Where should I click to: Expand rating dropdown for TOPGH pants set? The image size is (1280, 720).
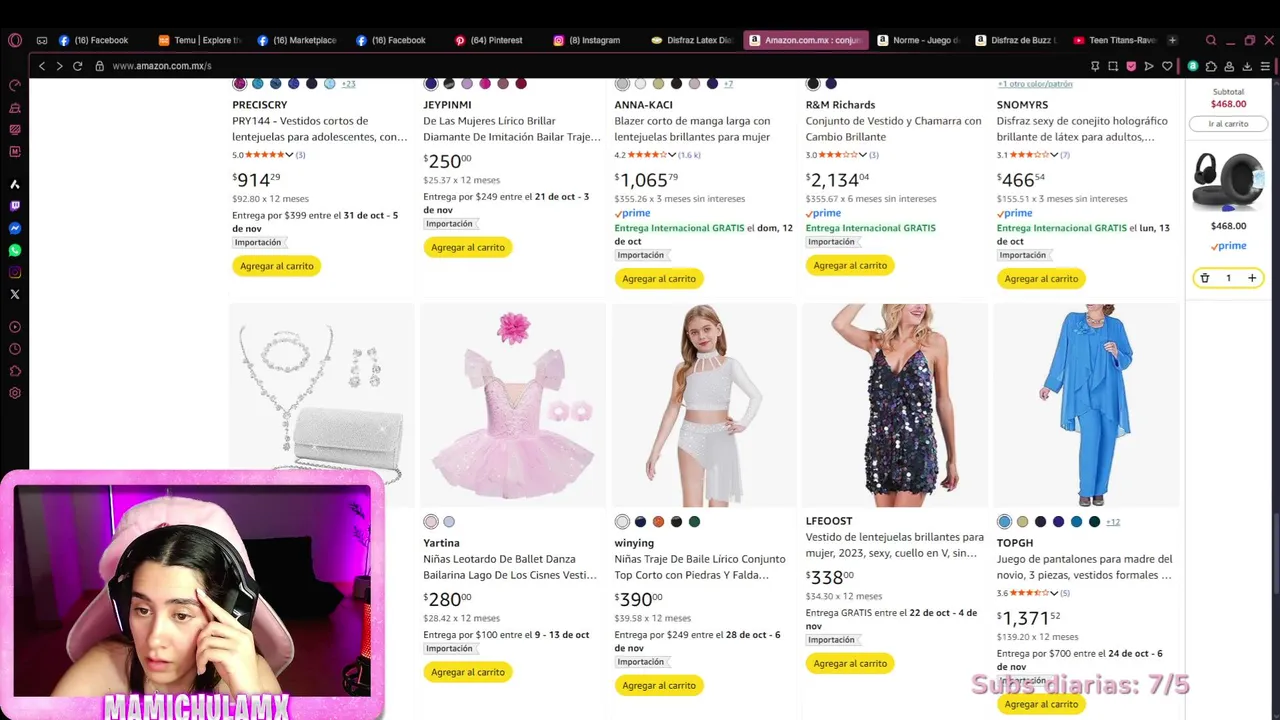(1054, 593)
